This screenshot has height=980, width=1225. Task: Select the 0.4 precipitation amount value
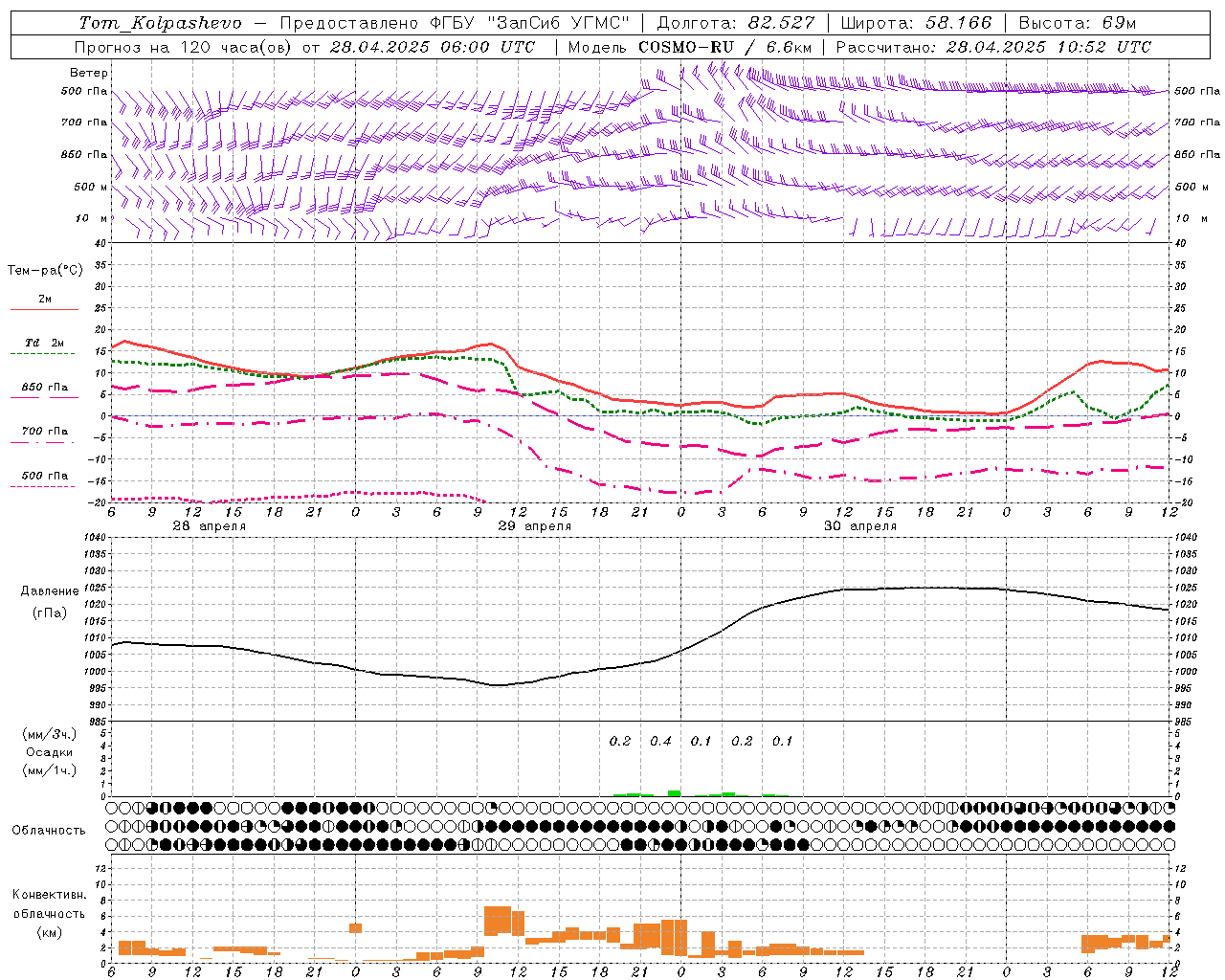coord(660,741)
